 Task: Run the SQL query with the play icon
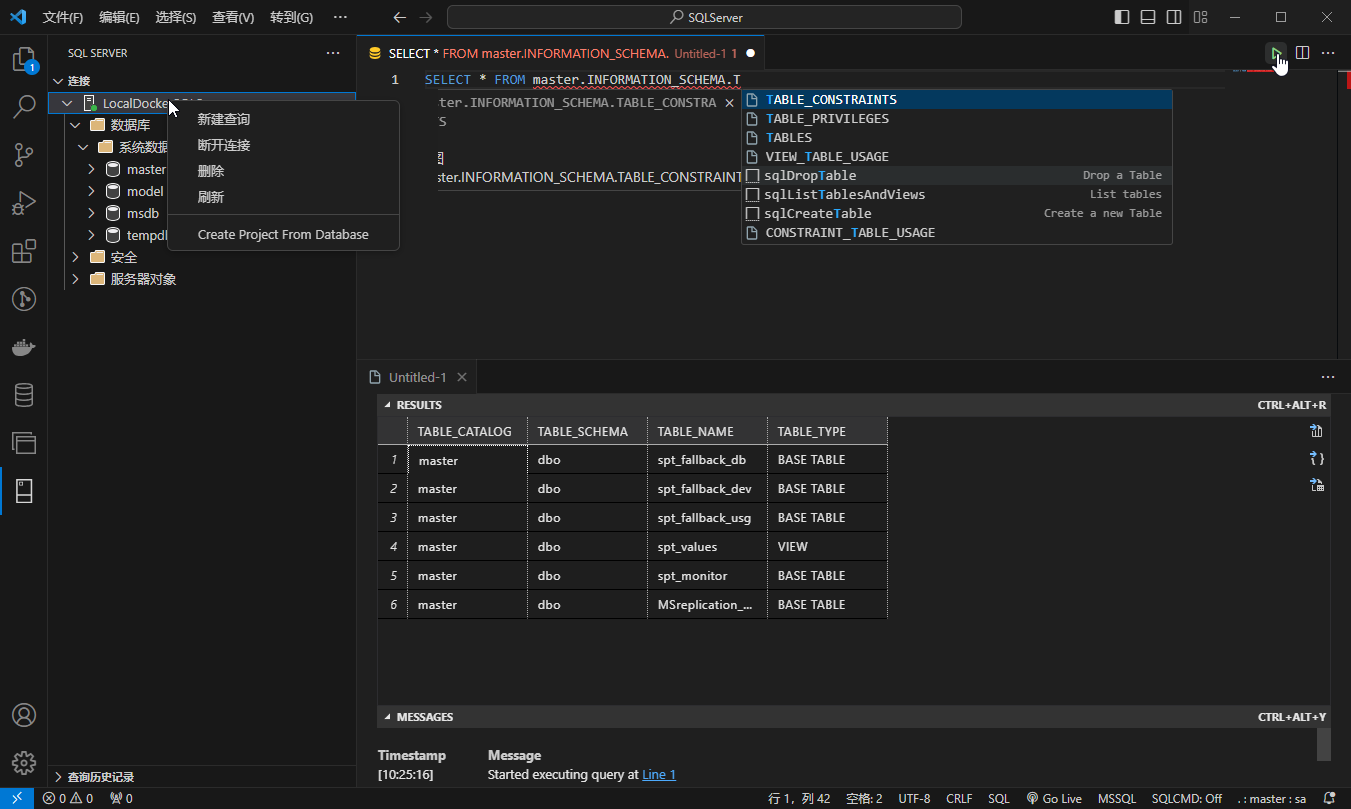1276,53
